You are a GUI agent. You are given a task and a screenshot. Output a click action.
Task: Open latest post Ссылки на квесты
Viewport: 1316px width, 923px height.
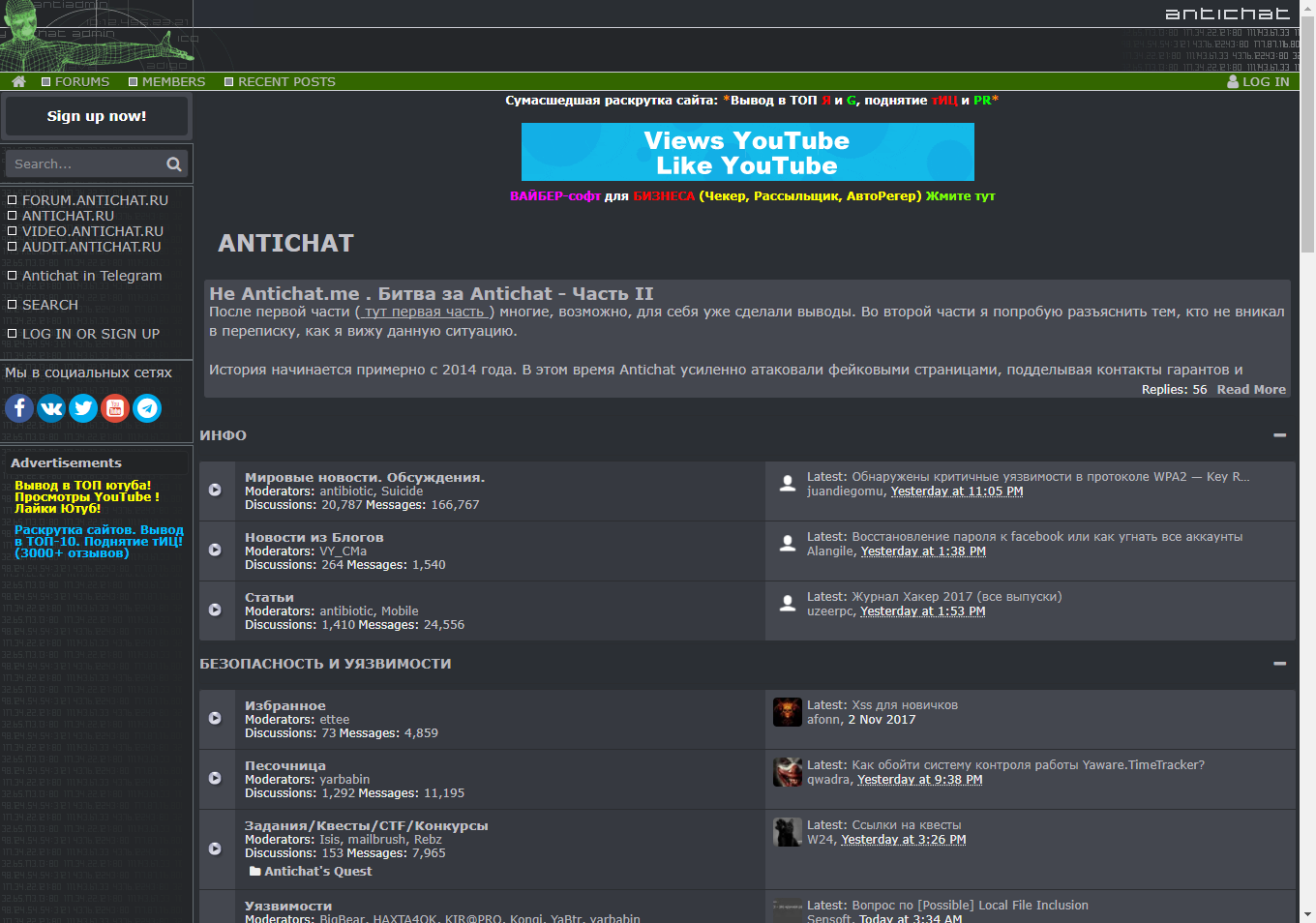point(907,825)
